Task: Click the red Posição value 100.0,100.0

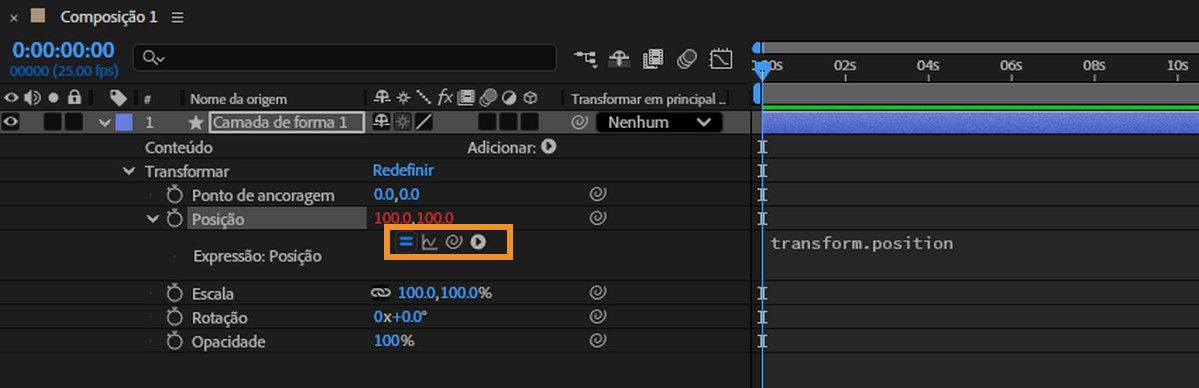Action: pos(414,218)
